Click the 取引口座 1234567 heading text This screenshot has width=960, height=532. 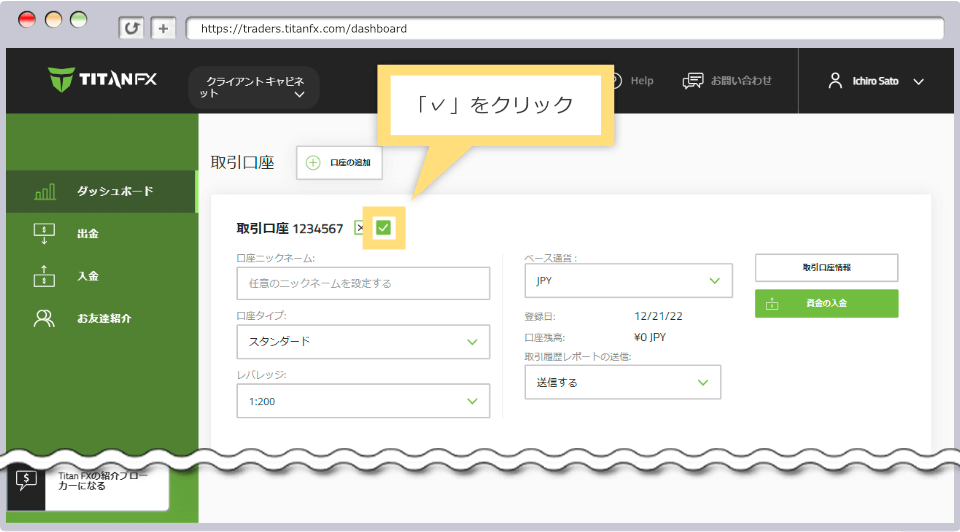(x=290, y=228)
